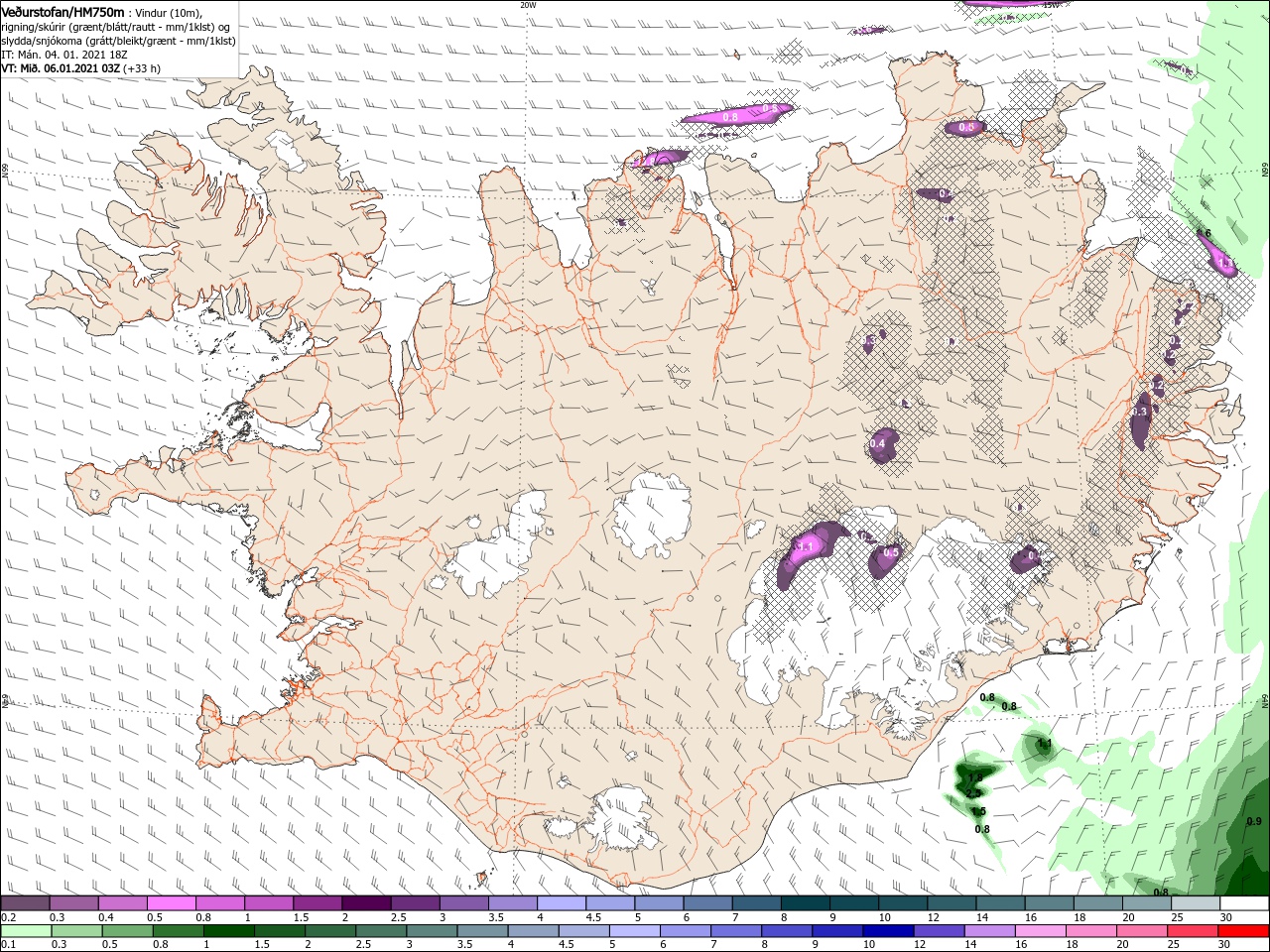Click the darkest purple swatch in the top legend row
Image resolution: width=1270 pixels, height=952 pixels.
point(366,903)
